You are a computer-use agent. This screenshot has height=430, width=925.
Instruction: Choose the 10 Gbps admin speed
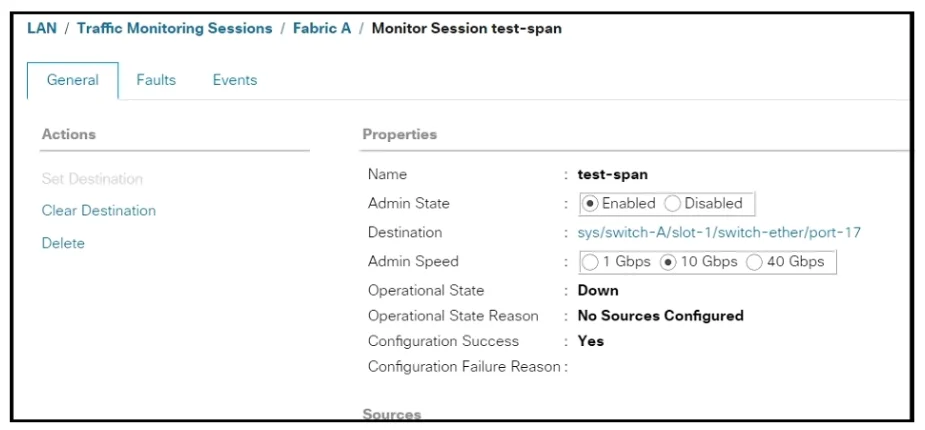(x=668, y=262)
